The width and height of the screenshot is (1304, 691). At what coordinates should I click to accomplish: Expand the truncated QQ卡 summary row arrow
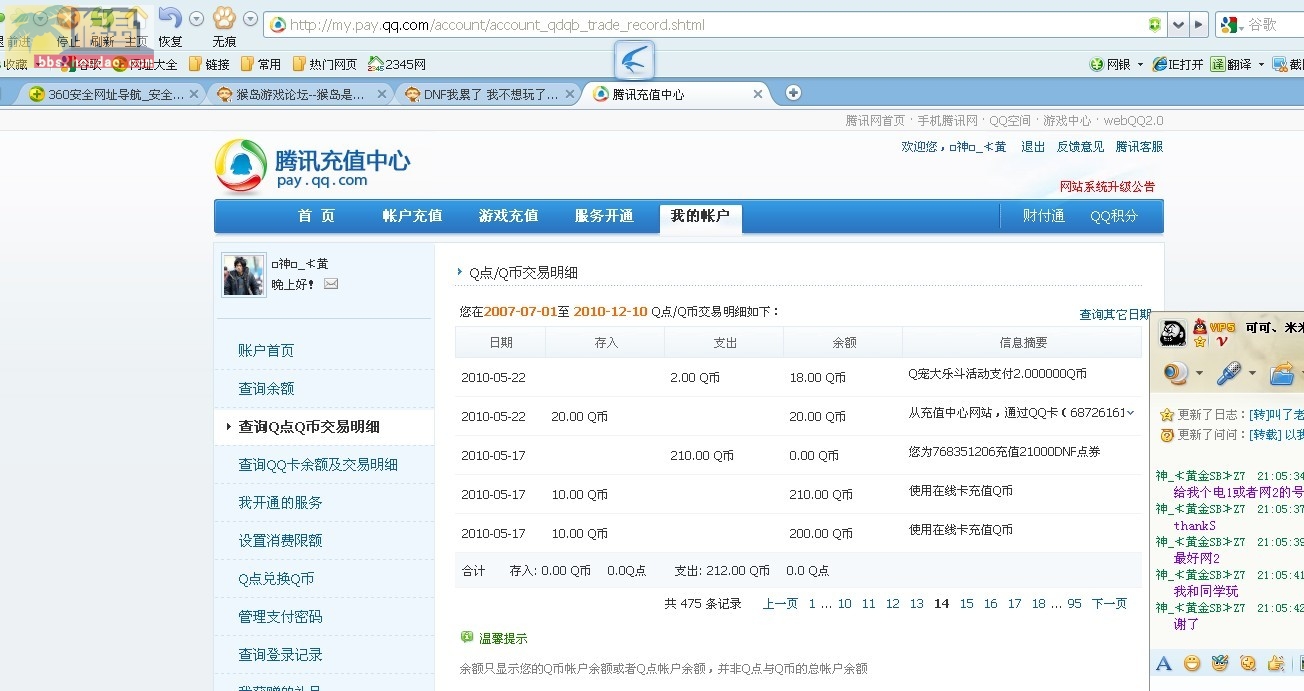pyautogui.click(x=1130, y=413)
